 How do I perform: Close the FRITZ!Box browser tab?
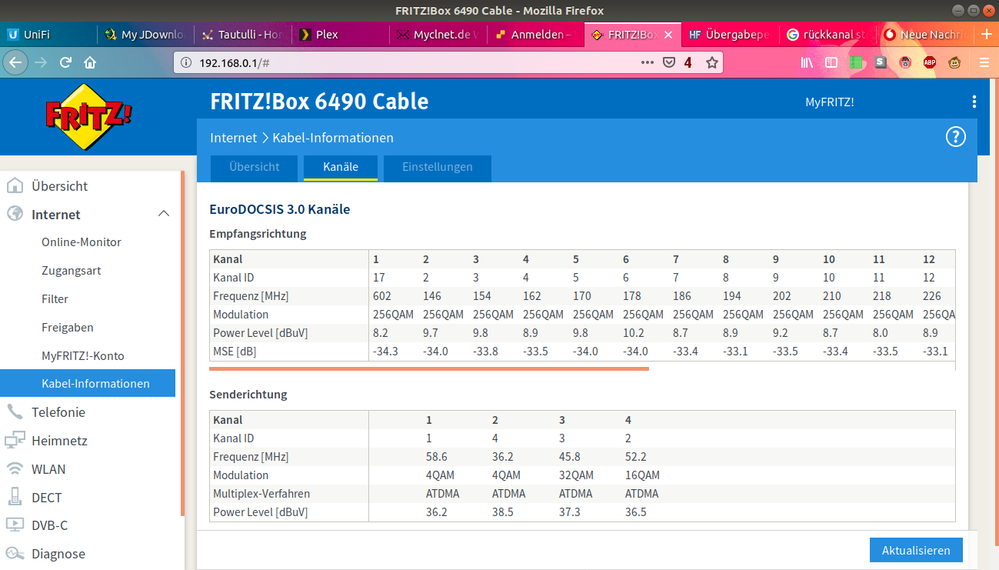[x=668, y=34]
